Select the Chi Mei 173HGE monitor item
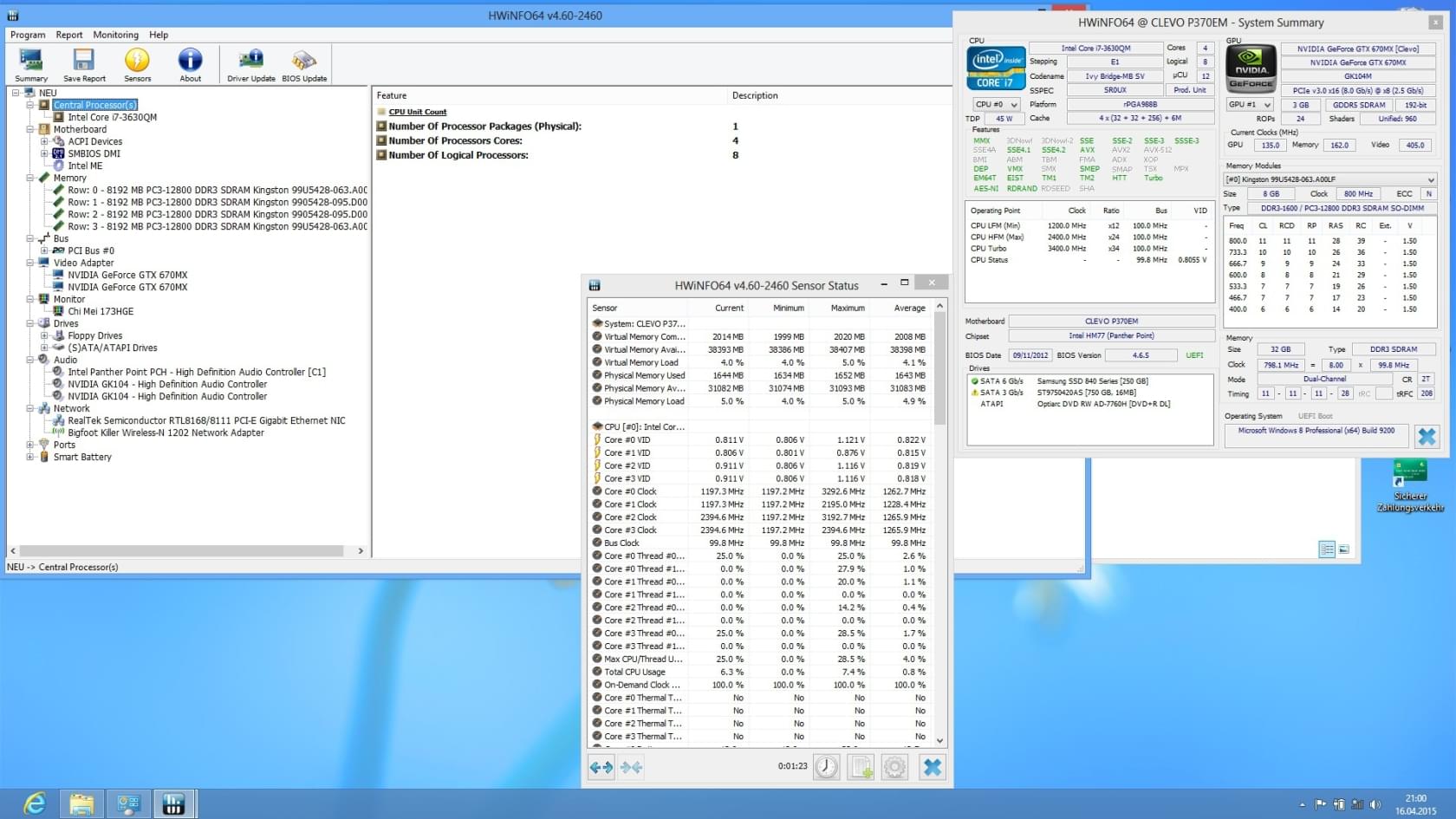 pyautogui.click(x=101, y=311)
